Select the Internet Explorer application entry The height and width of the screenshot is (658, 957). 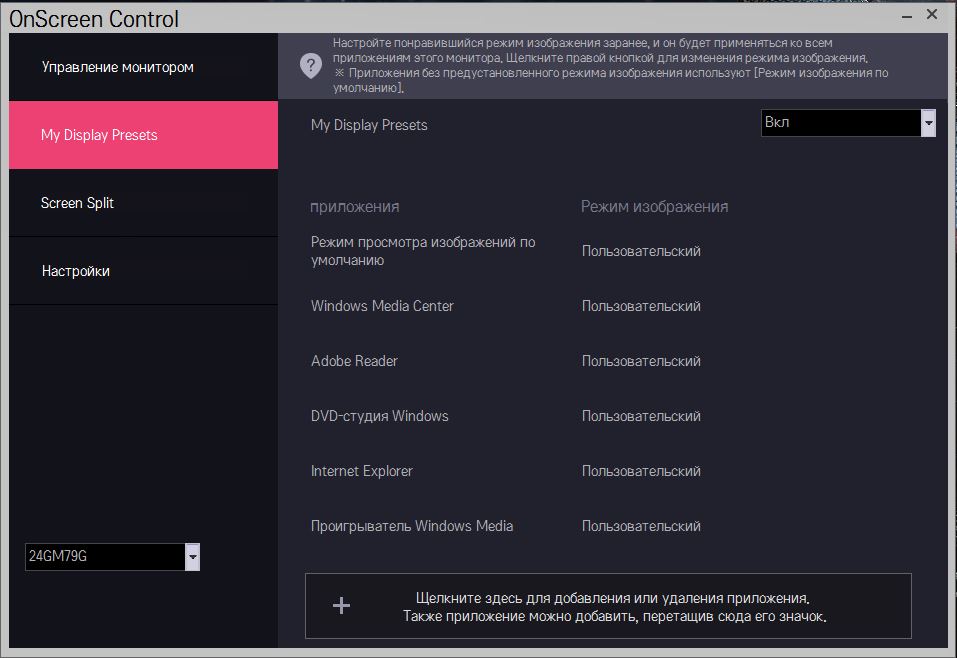[361, 471]
